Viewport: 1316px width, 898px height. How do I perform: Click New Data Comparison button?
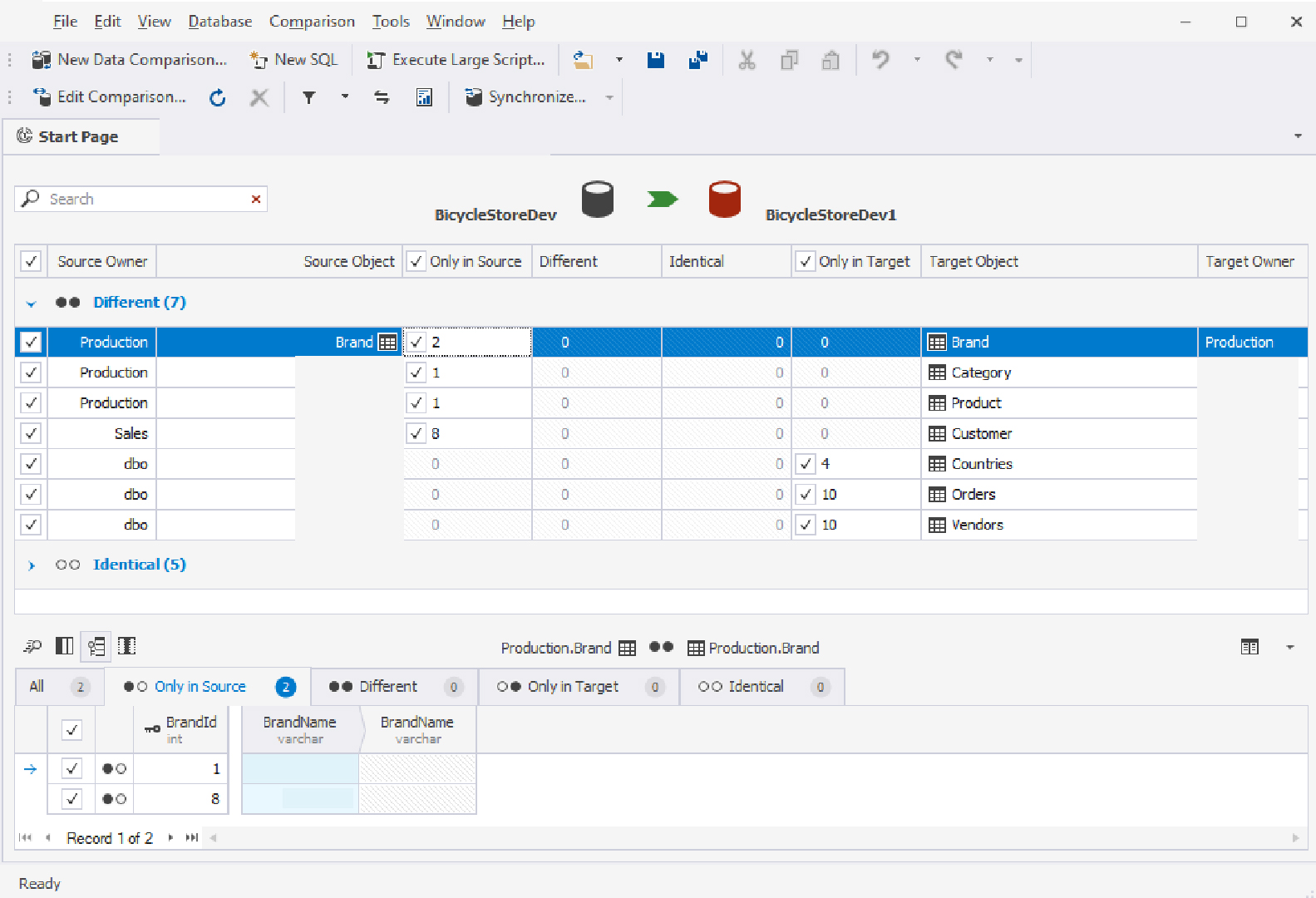[130, 60]
